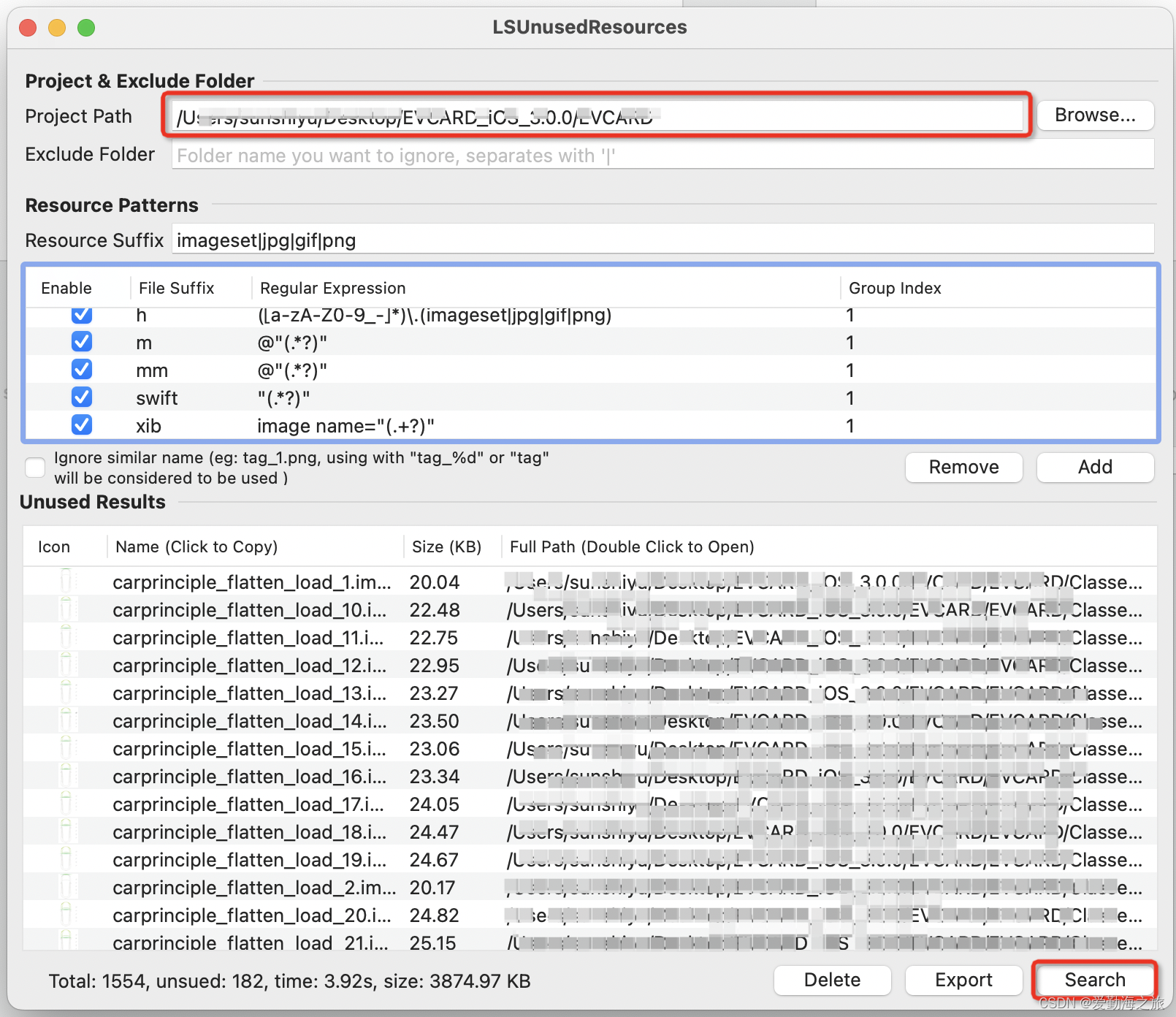Image resolution: width=1176 pixels, height=1017 pixels.
Task: Click the File Suffix column header
Action: coord(177,288)
